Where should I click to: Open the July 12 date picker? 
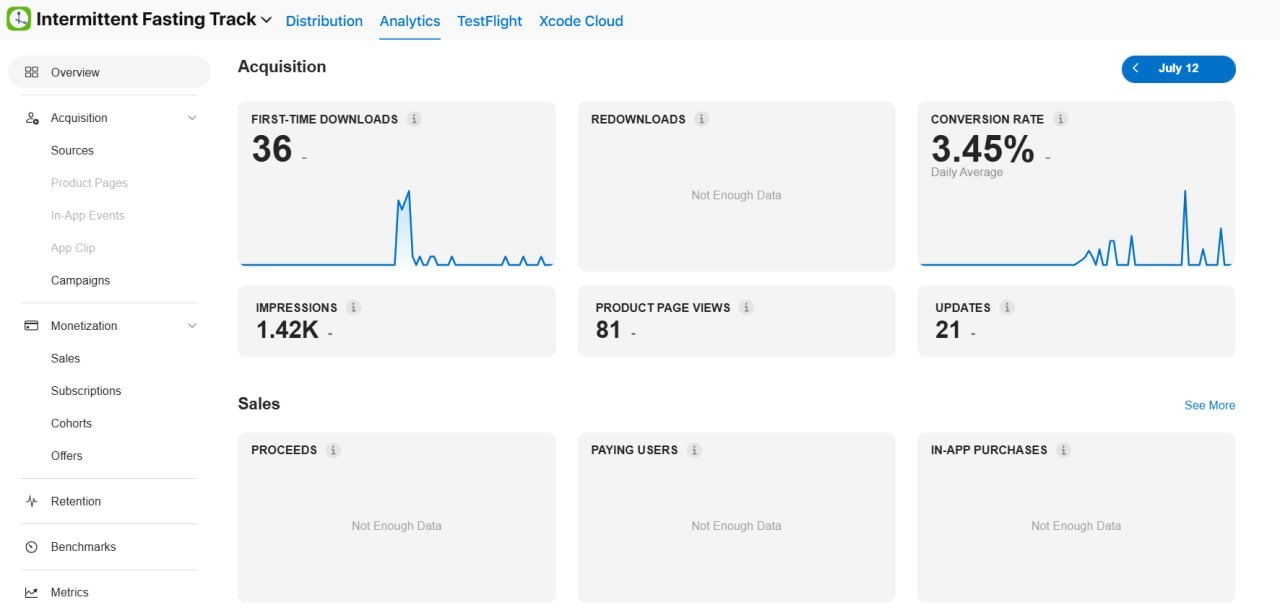point(1179,69)
